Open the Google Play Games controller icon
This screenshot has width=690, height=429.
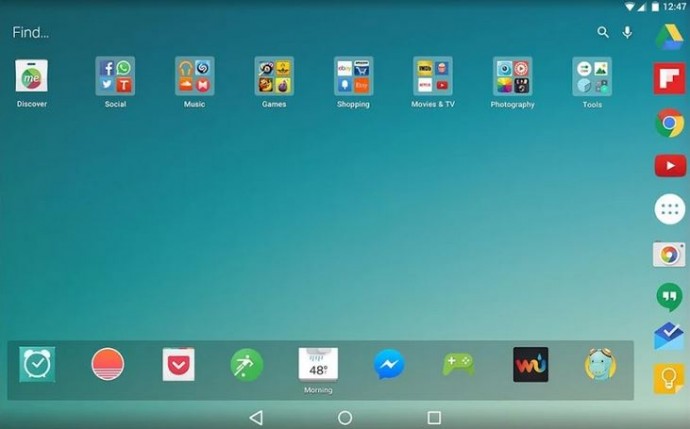tap(458, 365)
